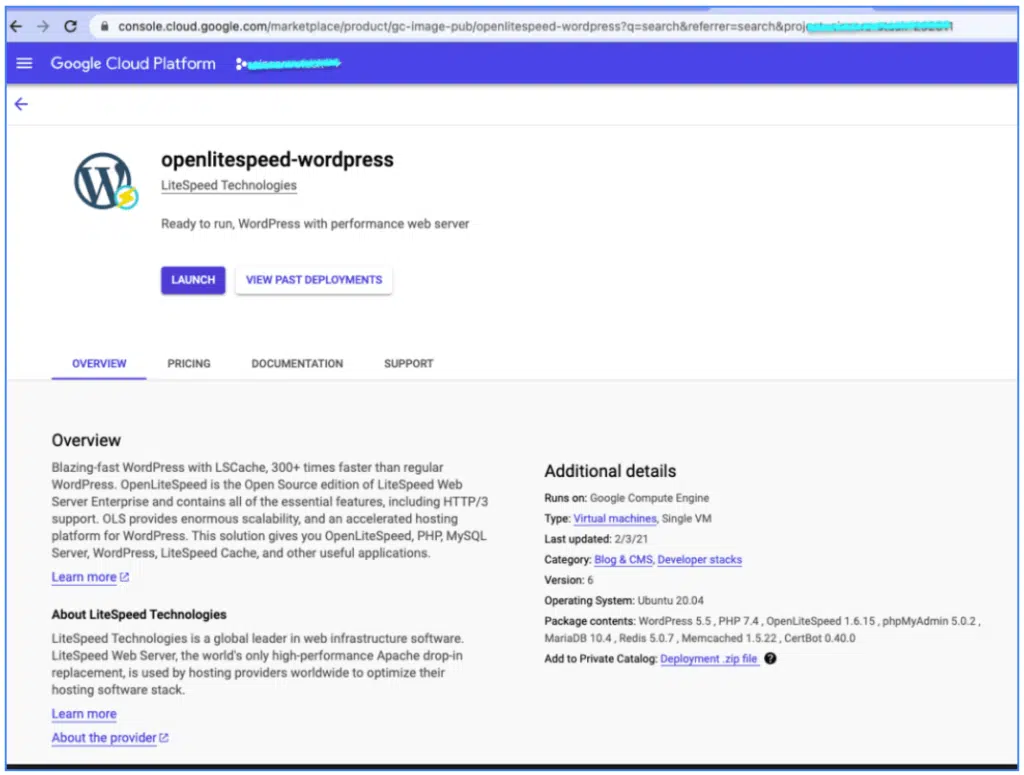
Task: Switch to the DOCUMENTATION tab
Action: pos(297,364)
